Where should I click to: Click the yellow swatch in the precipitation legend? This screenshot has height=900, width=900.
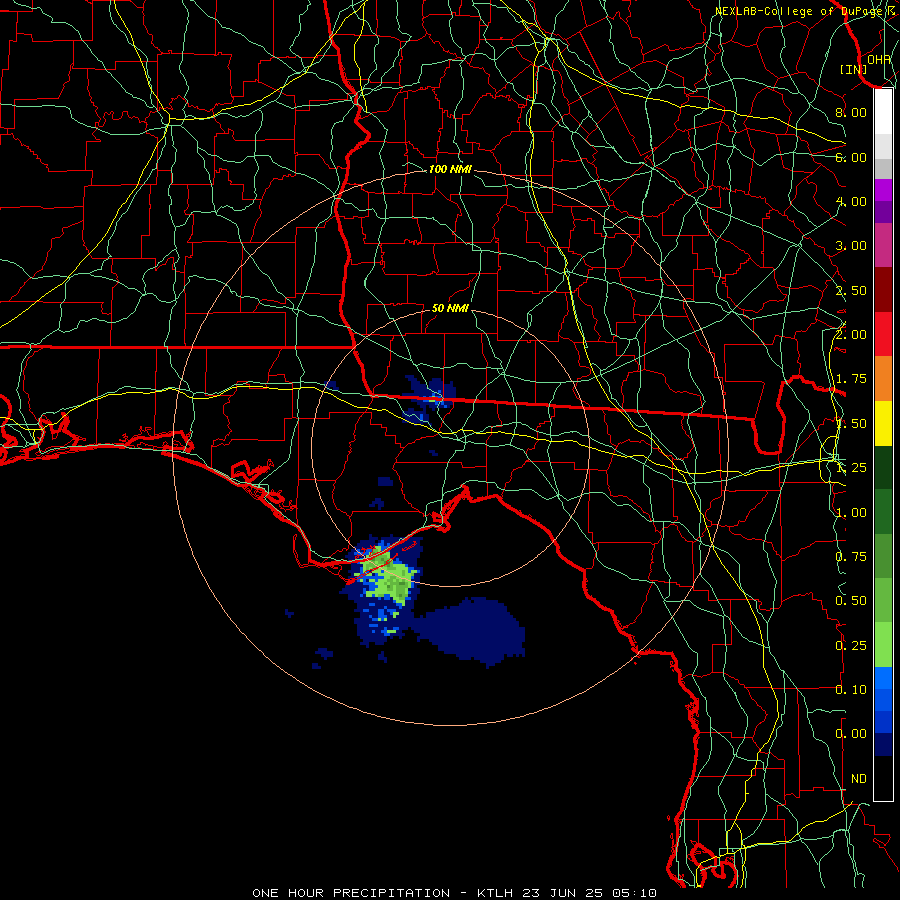coord(883,424)
